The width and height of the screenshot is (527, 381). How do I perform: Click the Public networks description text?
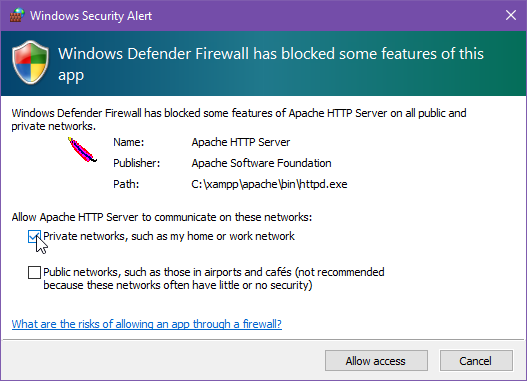(x=214, y=279)
